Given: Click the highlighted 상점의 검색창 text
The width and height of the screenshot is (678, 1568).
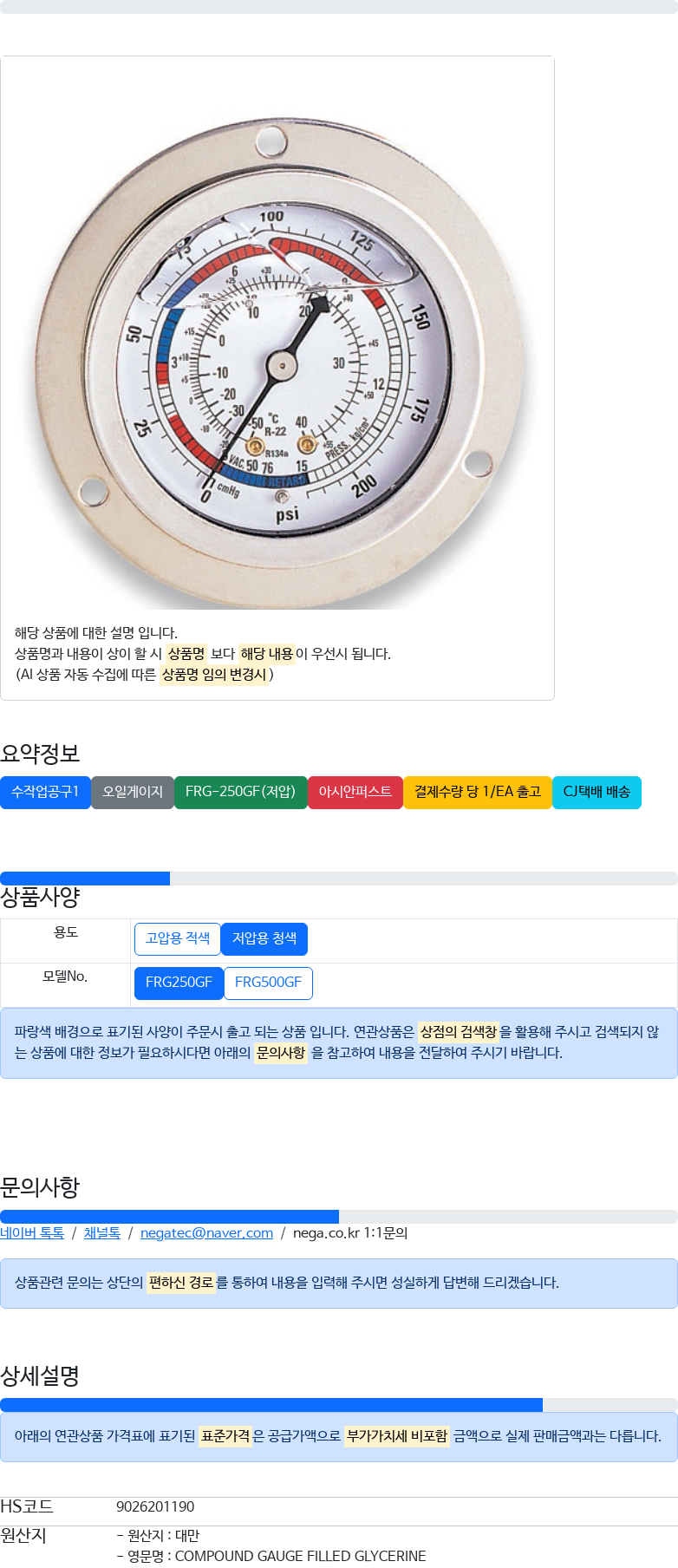Looking at the screenshot, I should tap(459, 1032).
